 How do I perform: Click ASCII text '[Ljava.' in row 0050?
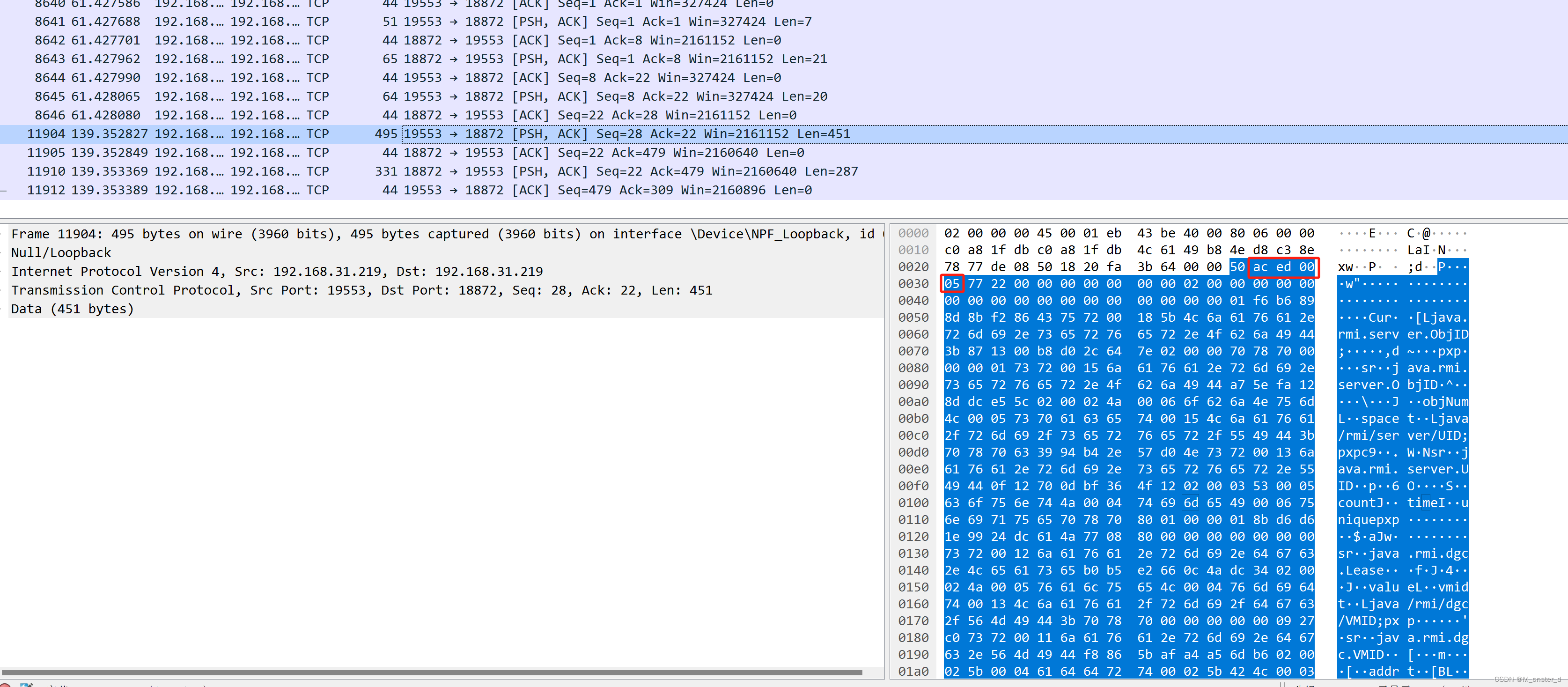1442,318
